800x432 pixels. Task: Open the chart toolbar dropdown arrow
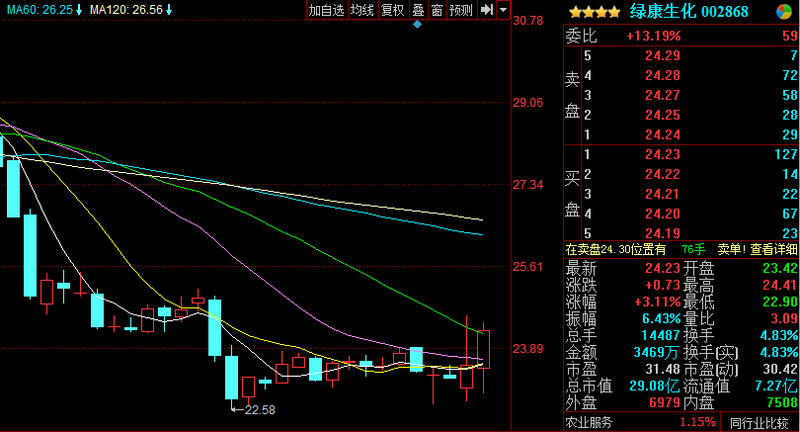click(504, 10)
